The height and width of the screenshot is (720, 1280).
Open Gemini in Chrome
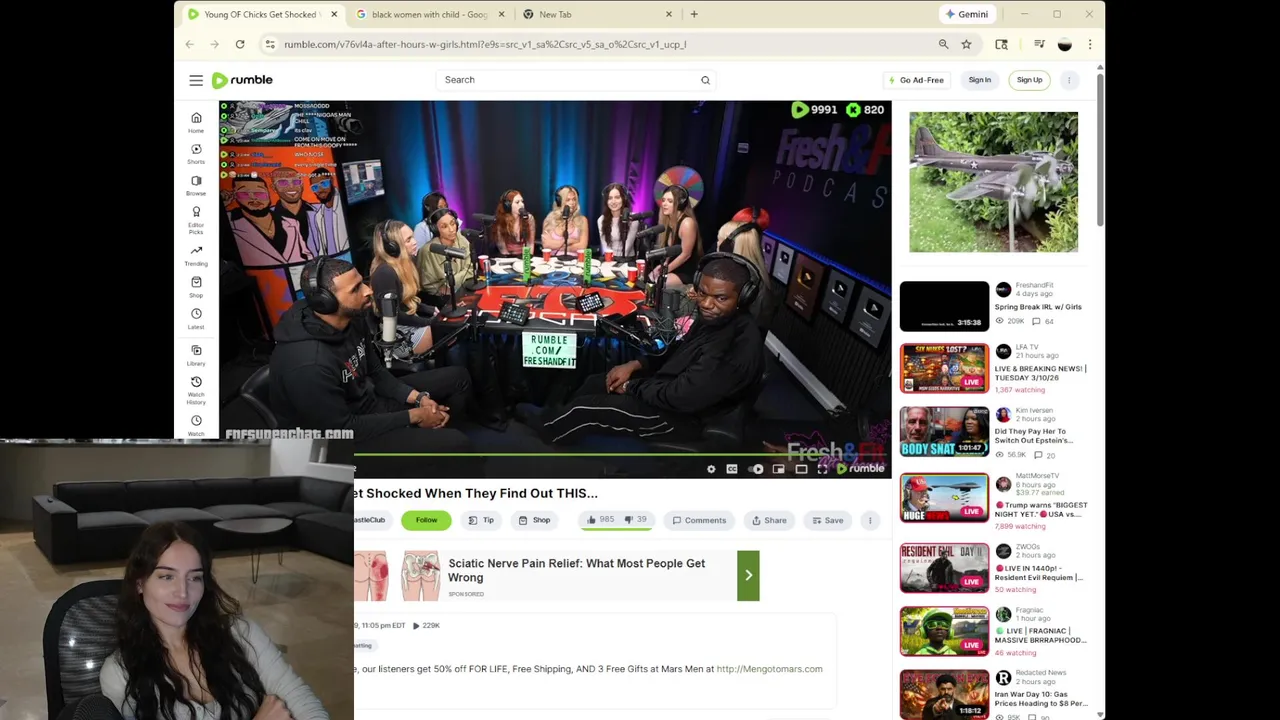coord(966,14)
